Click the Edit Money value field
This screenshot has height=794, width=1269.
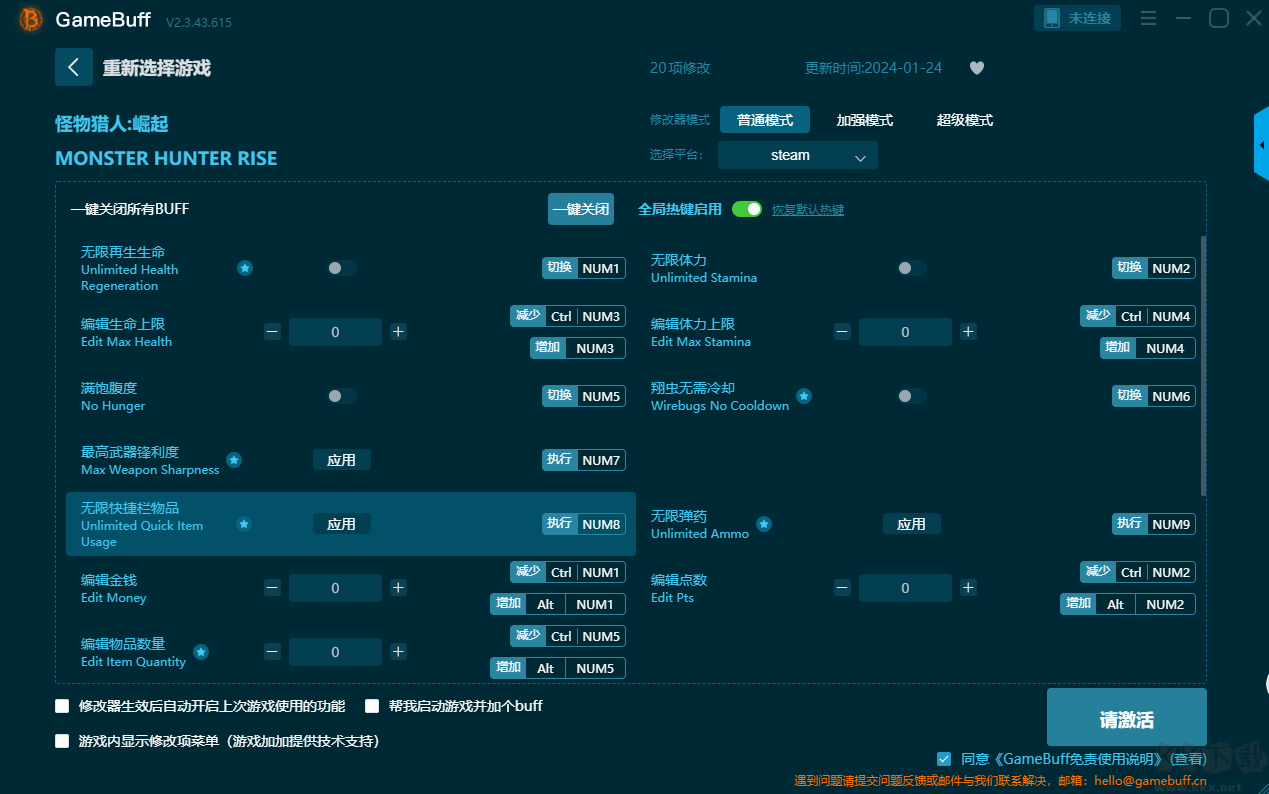tap(335, 588)
